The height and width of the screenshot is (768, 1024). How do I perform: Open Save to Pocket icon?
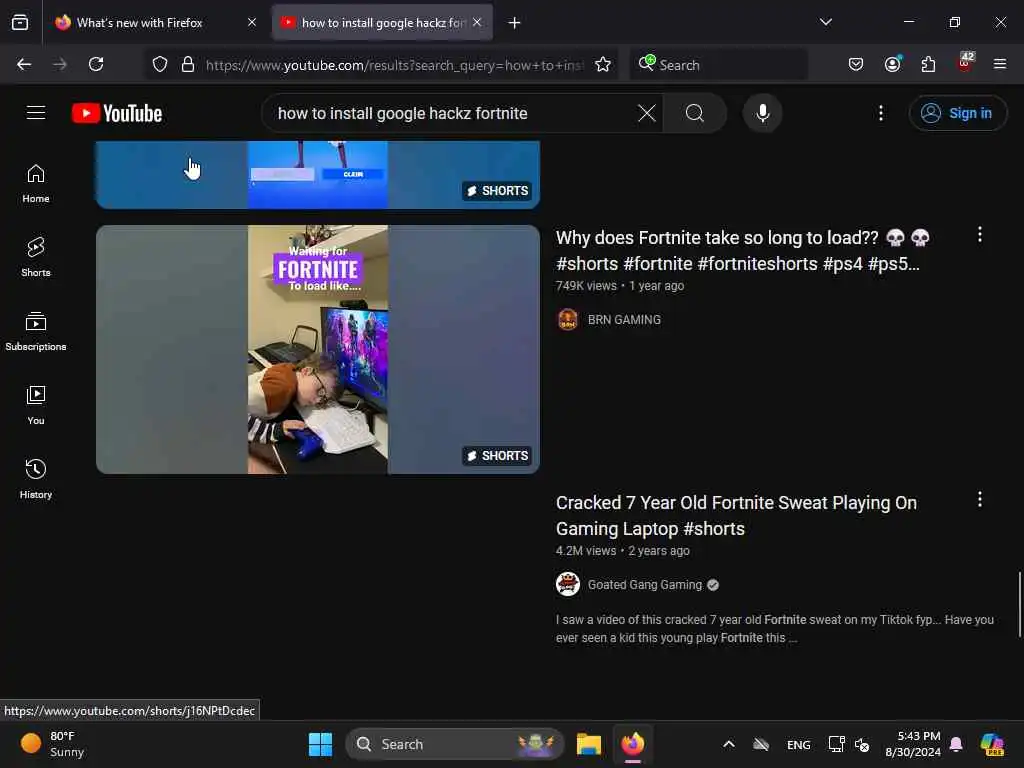[x=856, y=64]
